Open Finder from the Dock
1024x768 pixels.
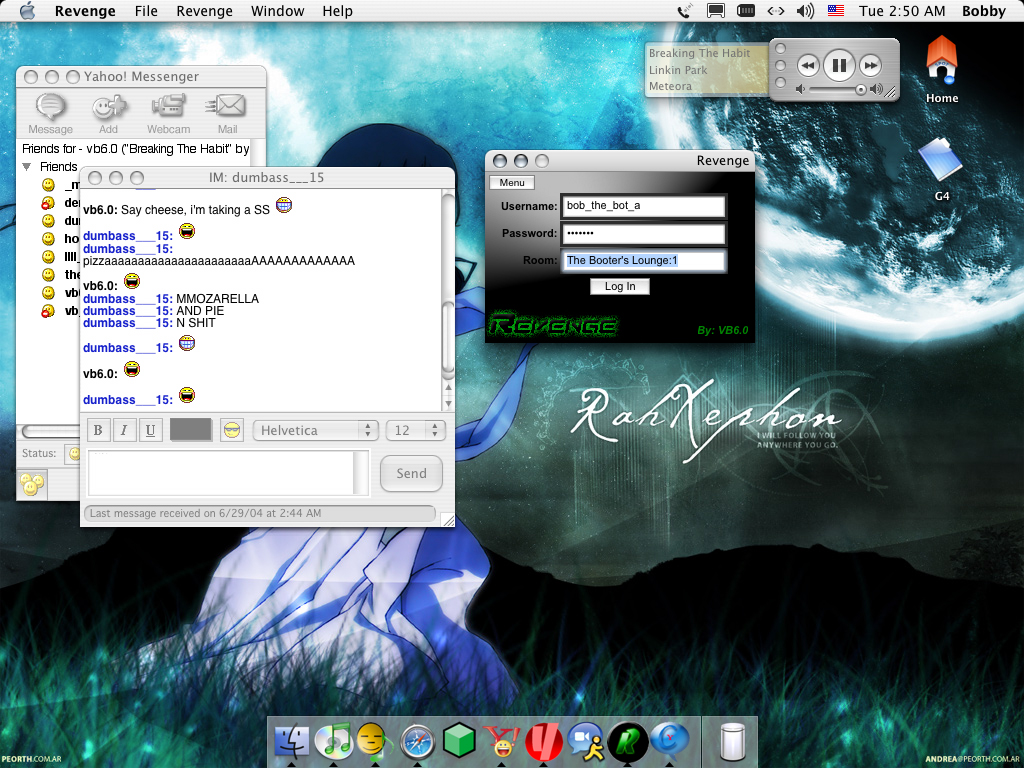(291, 743)
